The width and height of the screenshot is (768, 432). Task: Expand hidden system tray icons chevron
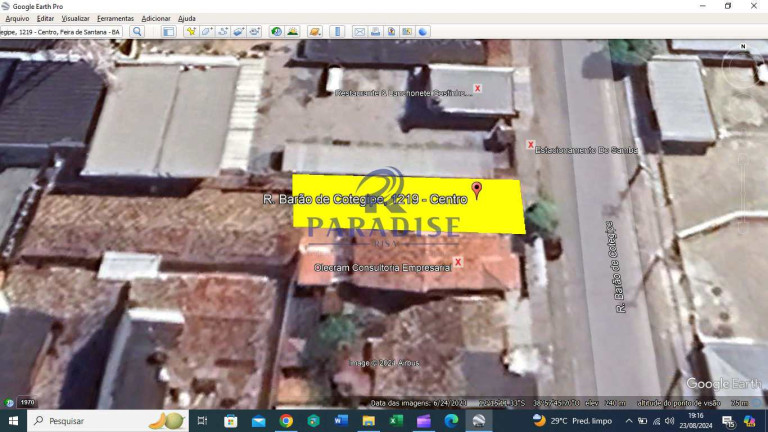tap(629, 421)
